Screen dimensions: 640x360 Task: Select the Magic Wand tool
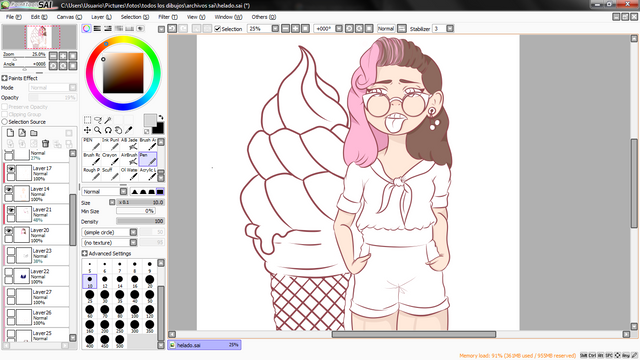[x=108, y=120]
